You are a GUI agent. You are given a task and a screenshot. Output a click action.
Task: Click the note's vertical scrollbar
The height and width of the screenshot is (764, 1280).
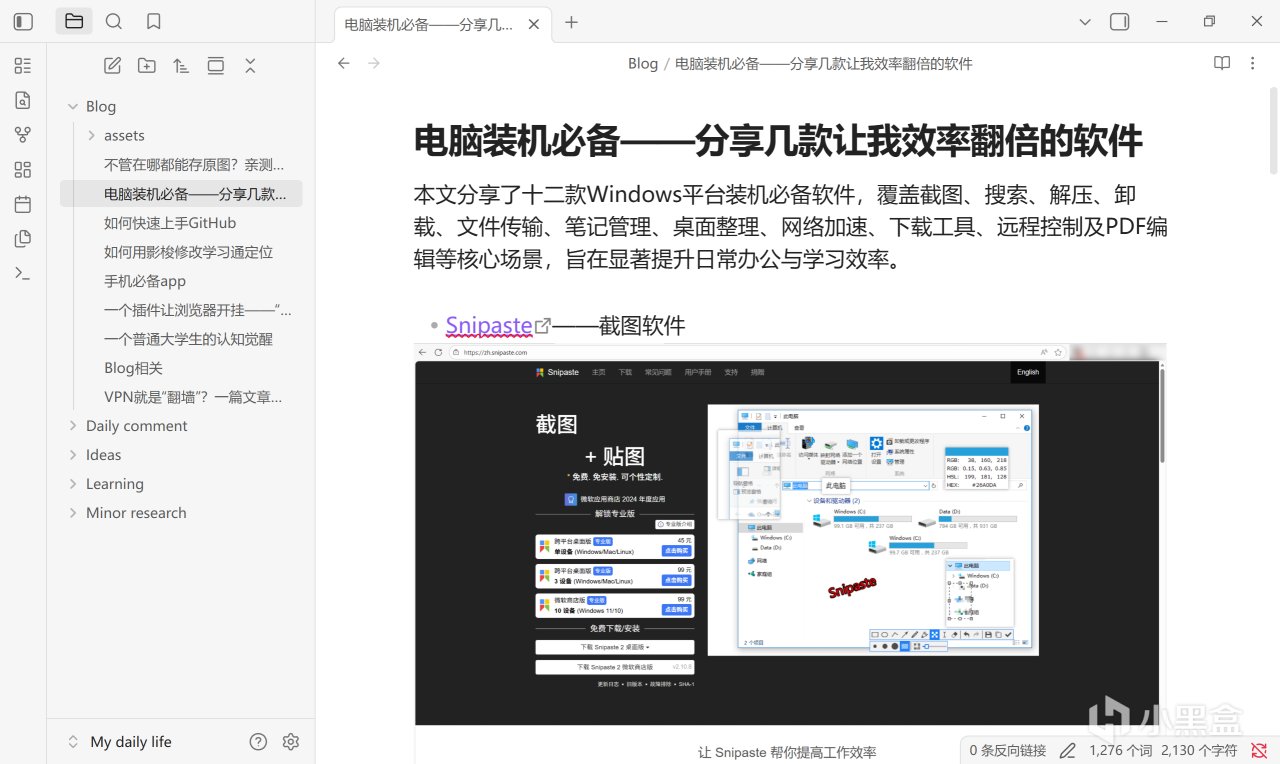point(1273,133)
